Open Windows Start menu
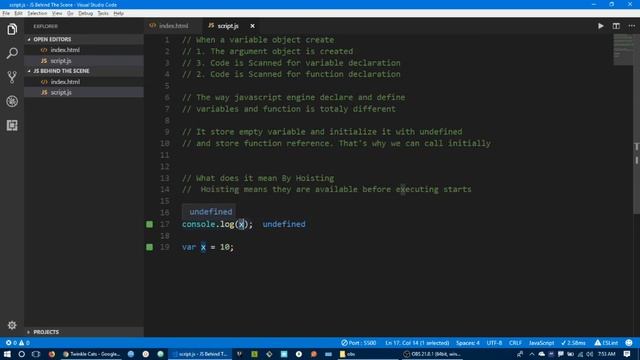 (7, 354)
